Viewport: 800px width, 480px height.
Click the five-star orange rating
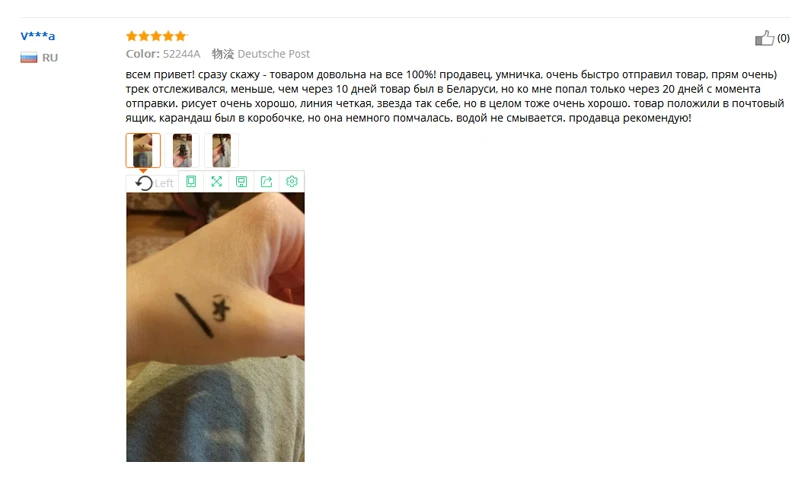coord(157,36)
